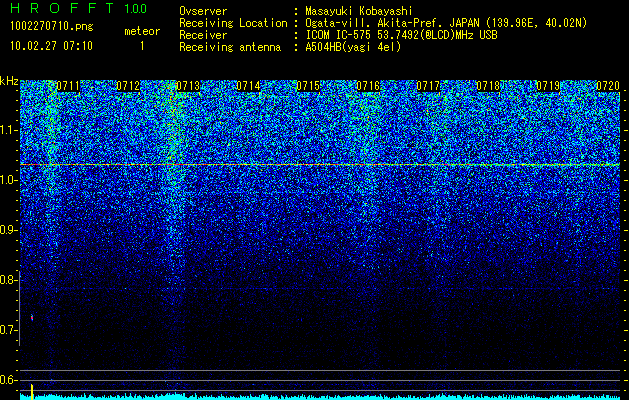Click the Receiving antenna label
Screen dimensions: 629x400
point(230,47)
